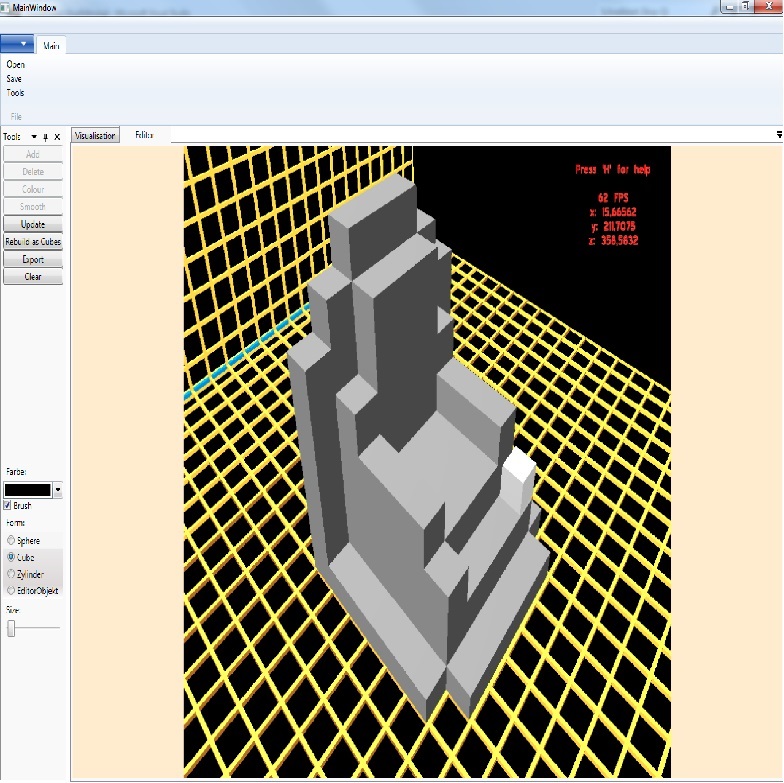Open the tab overflow arrow at far right

pos(779,134)
